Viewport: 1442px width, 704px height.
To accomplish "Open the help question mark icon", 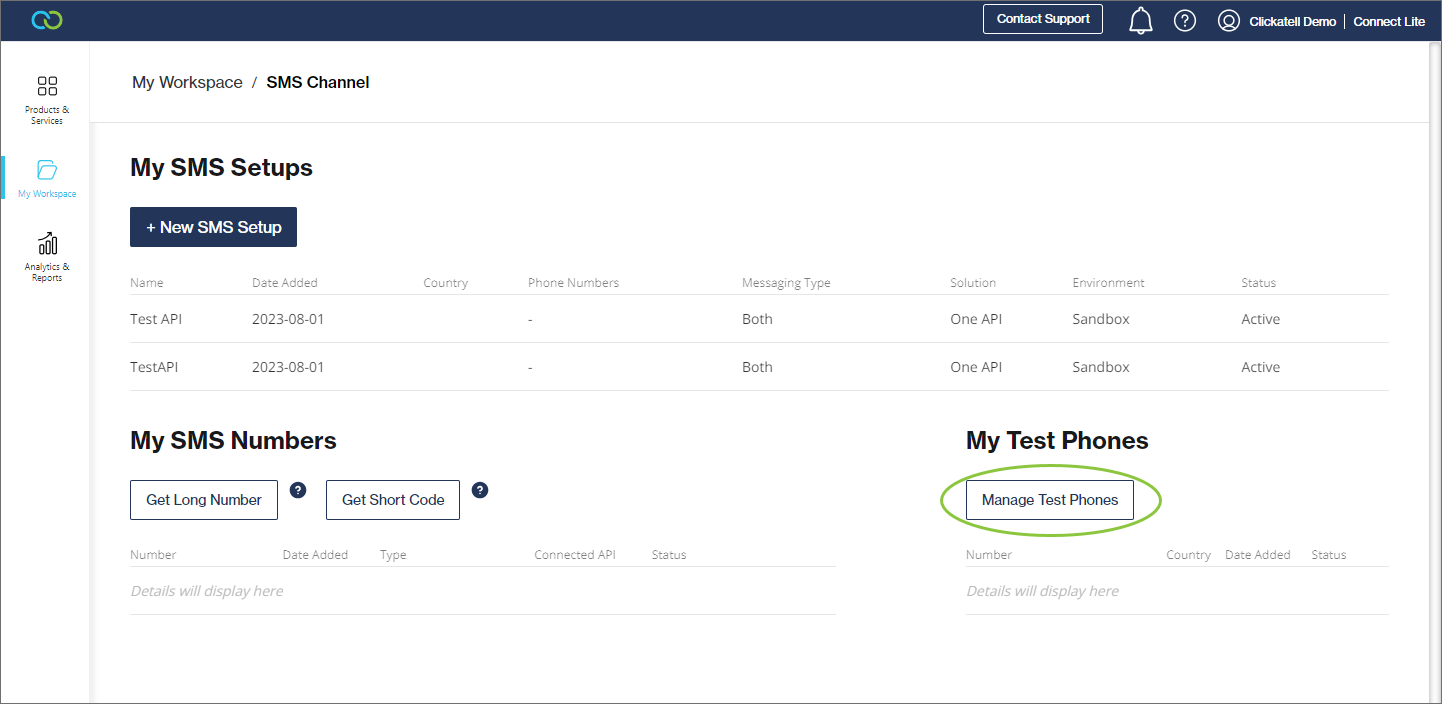I will point(1185,21).
